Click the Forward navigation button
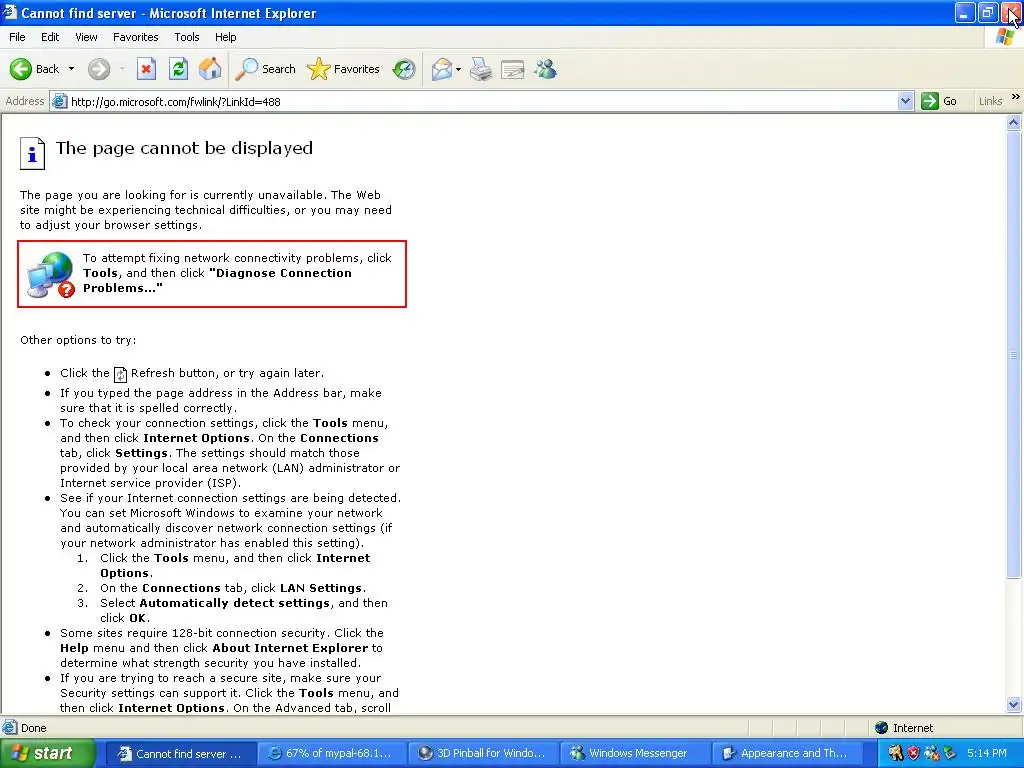The image size is (1024, 768). (99, 69)
